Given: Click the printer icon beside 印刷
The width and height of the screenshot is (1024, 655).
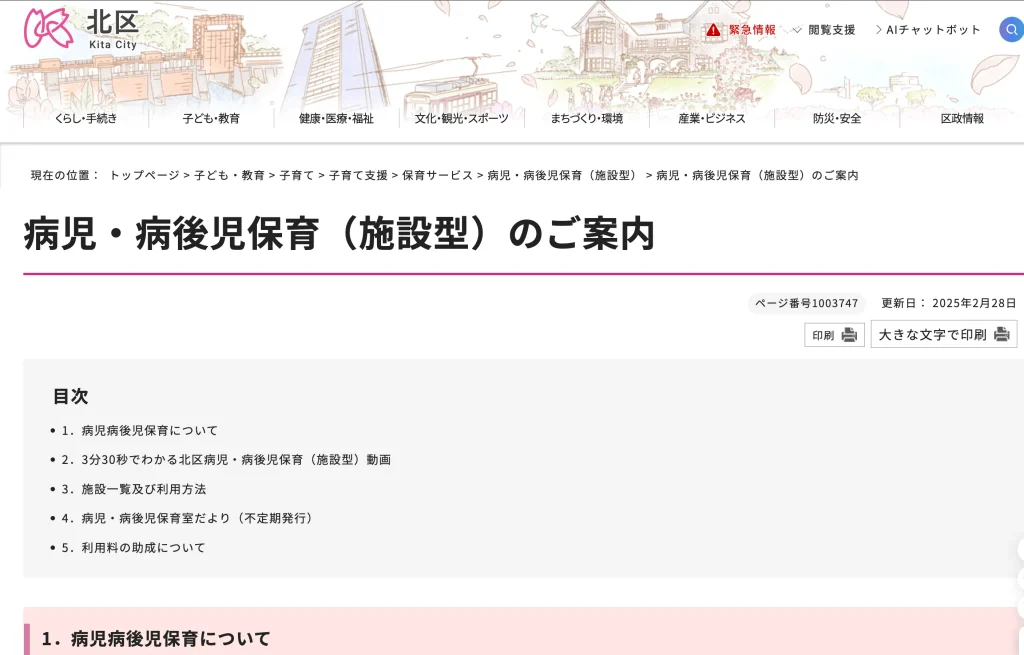Looking at the screenshot, I should tap(849, 335).
